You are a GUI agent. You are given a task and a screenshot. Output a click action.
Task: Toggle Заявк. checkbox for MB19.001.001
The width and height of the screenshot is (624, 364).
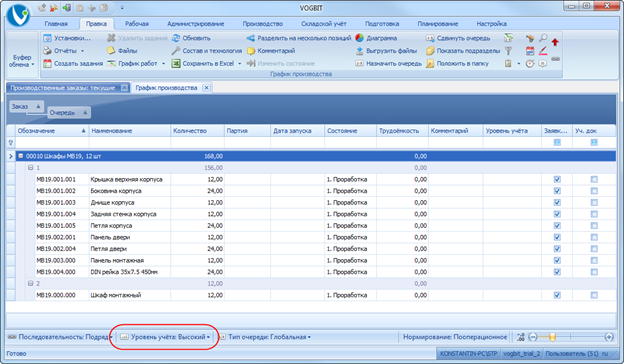coord(557,179)
